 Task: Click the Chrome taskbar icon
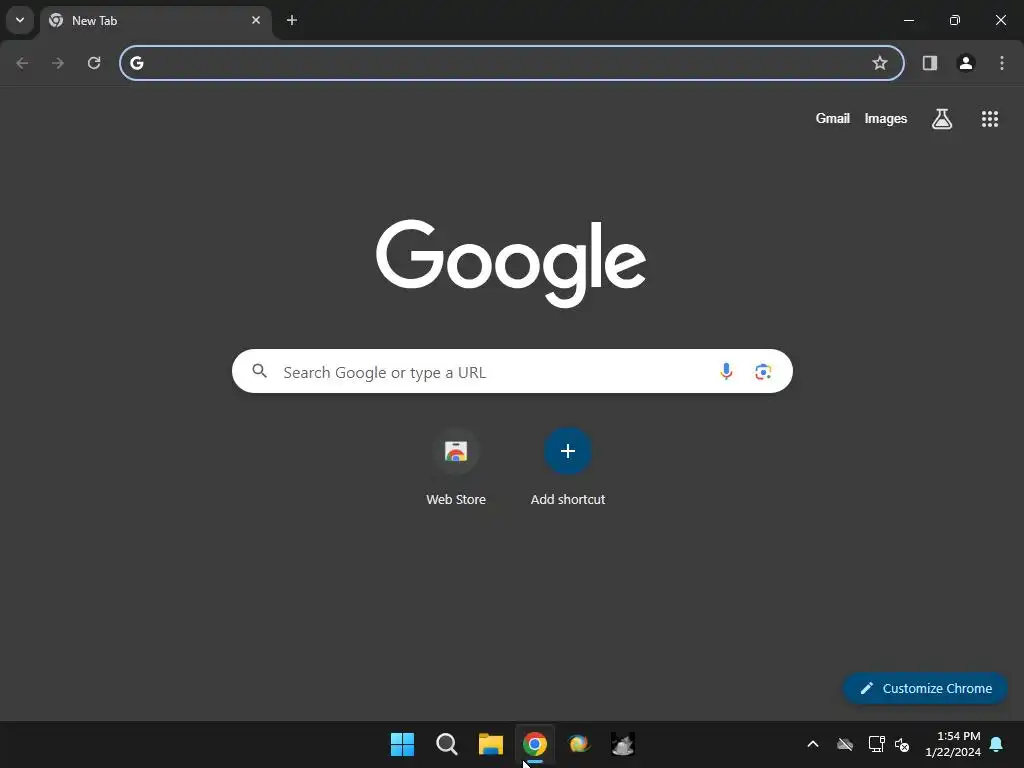point(535,744)
